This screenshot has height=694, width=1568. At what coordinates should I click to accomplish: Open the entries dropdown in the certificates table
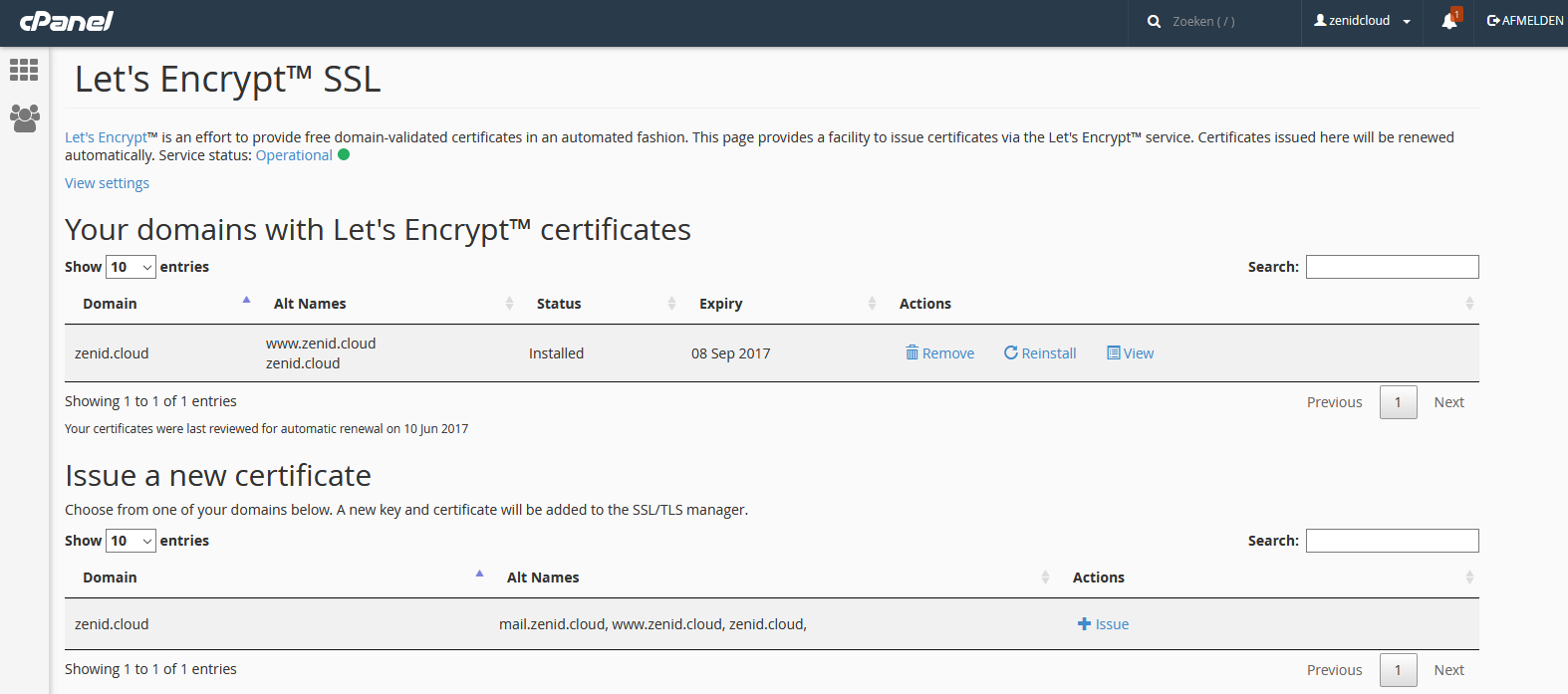(x=131, y=267)
